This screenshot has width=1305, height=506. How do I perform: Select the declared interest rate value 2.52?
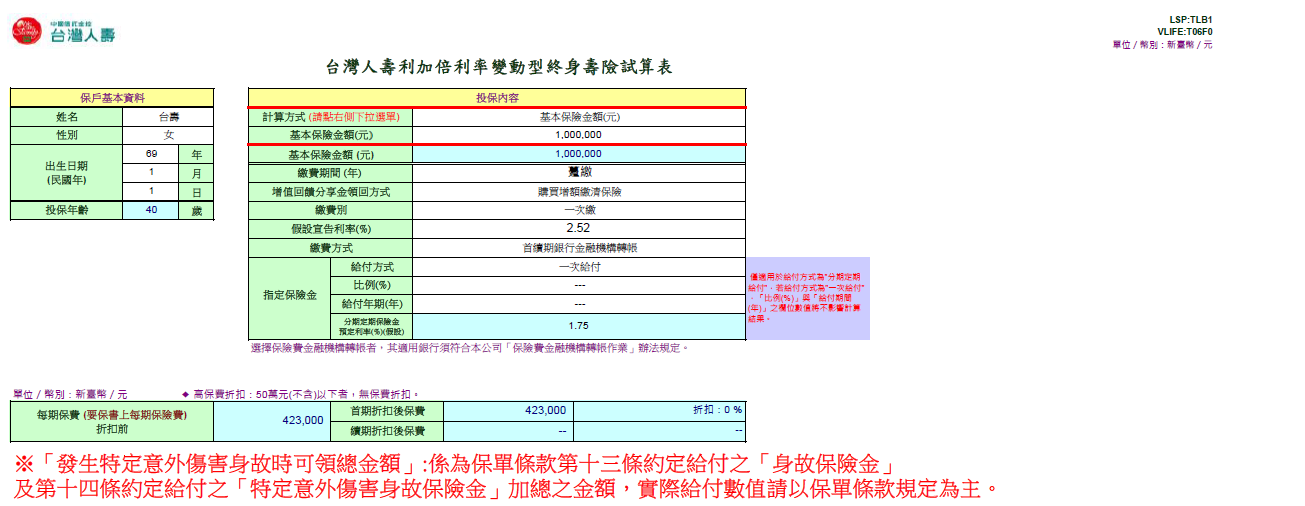579,229
